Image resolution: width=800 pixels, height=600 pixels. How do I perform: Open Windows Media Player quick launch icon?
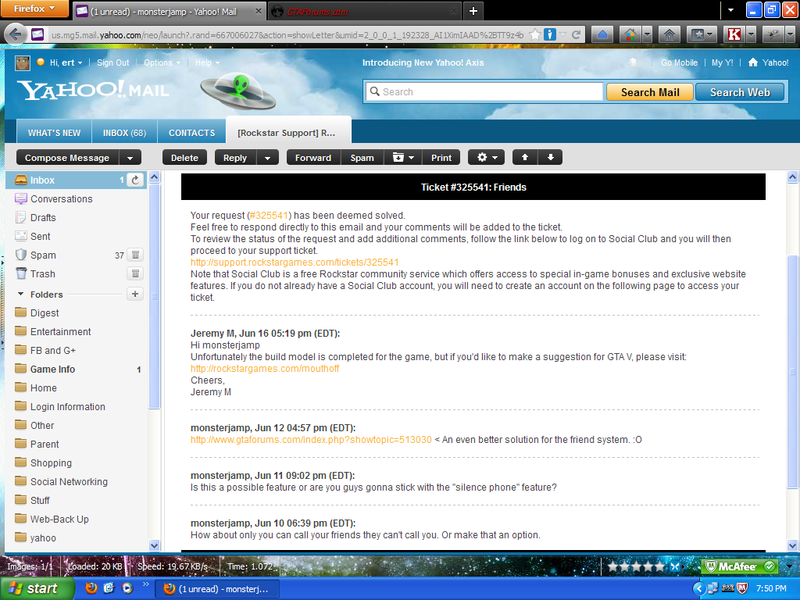coord(127,588)
